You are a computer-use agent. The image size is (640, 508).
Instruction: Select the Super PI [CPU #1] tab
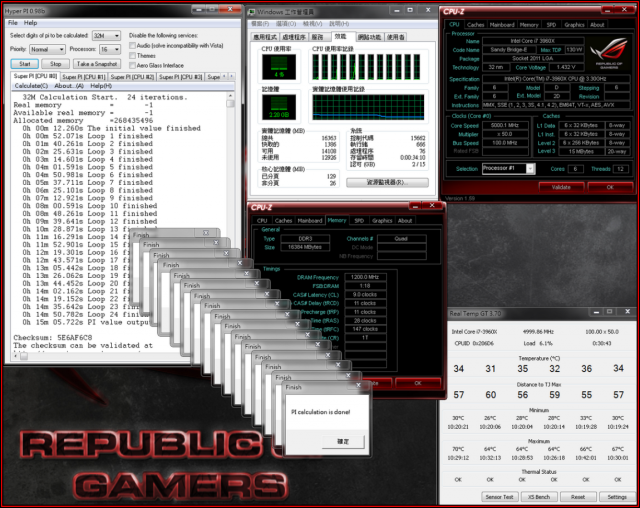click(84, 77)
